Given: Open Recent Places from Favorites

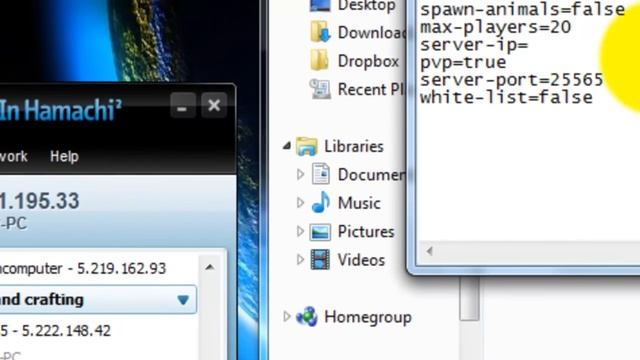Looking at the screenshot, I should pos(371,89).
